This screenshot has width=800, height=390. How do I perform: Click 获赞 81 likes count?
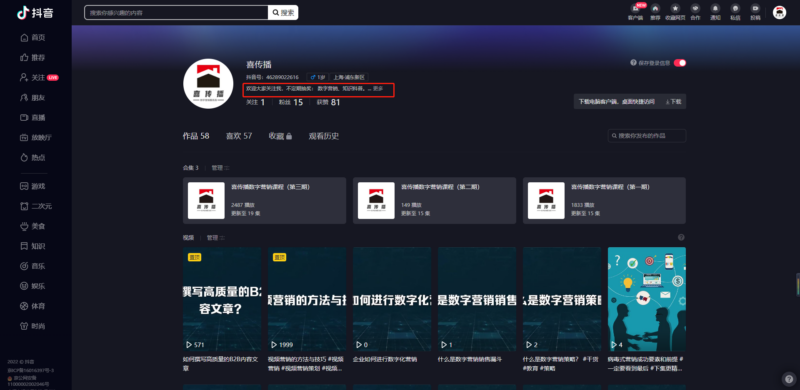[328, 103]
